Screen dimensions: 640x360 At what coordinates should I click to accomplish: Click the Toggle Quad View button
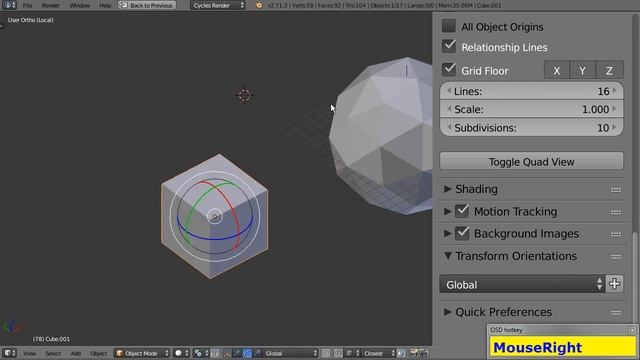[531, 162]
